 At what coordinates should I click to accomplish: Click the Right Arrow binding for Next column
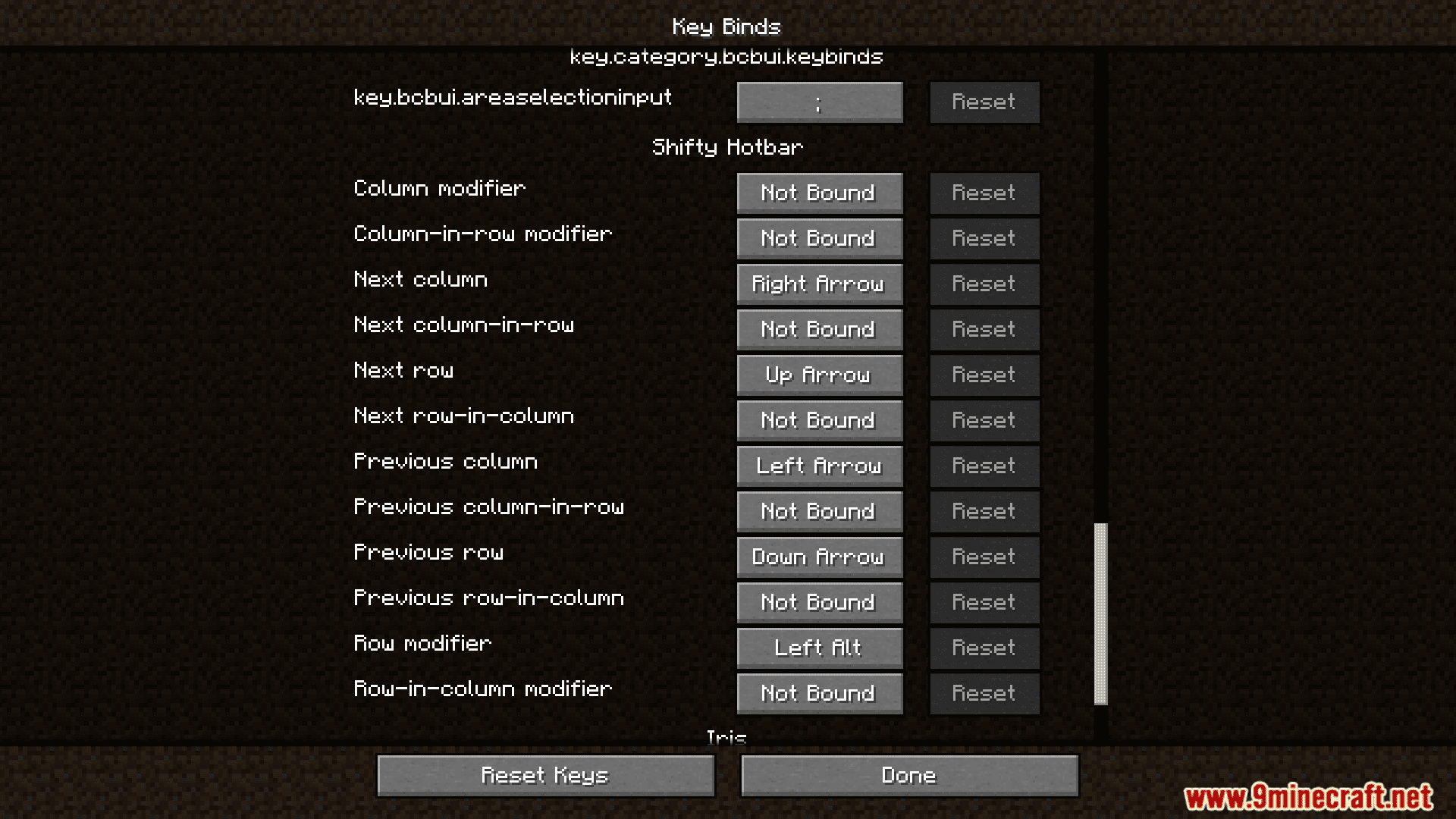pyautogui.click(x=819, y=283)
